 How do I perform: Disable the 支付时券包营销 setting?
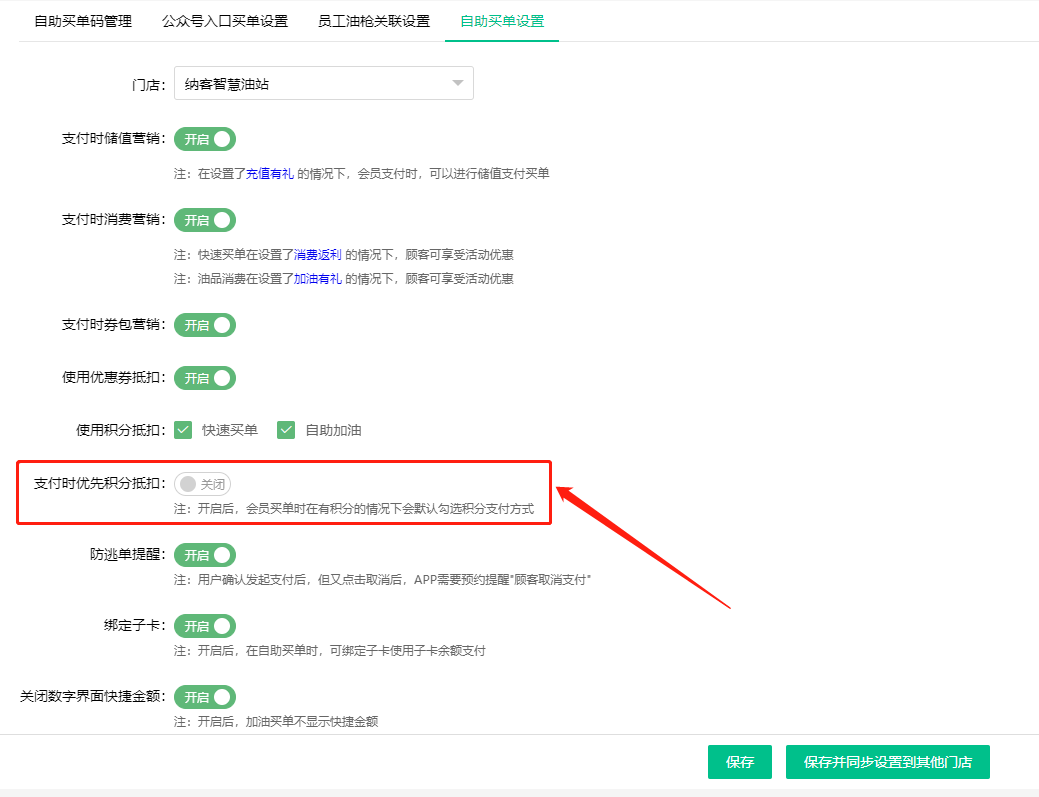tap(204, 325)
